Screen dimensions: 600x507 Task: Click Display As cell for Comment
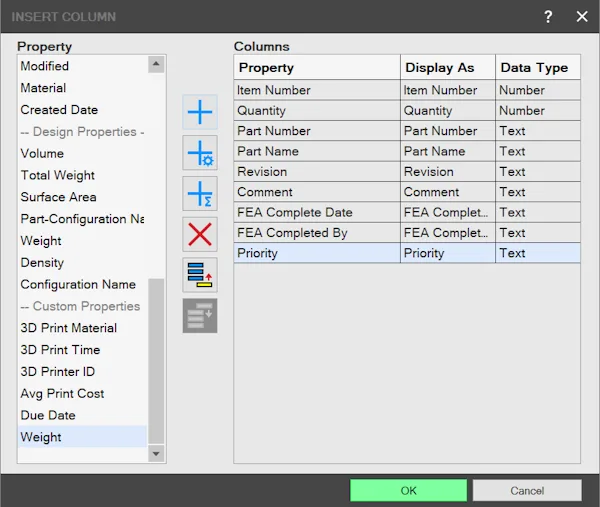[448, 192]
